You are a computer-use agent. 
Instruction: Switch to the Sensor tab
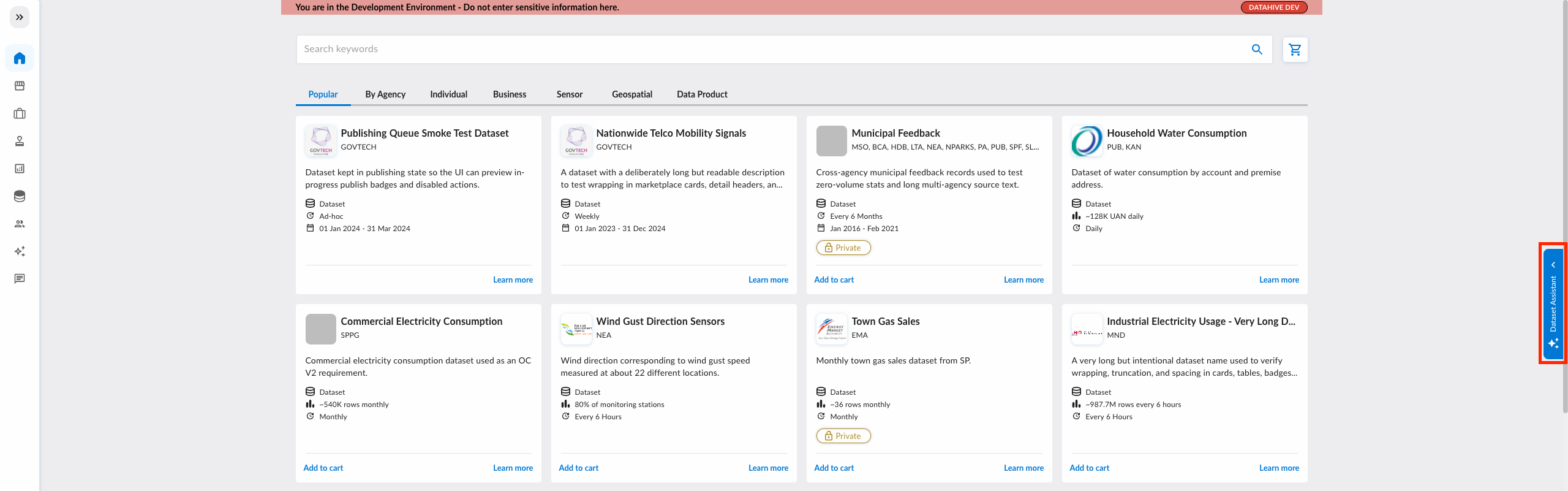point(570,94)
